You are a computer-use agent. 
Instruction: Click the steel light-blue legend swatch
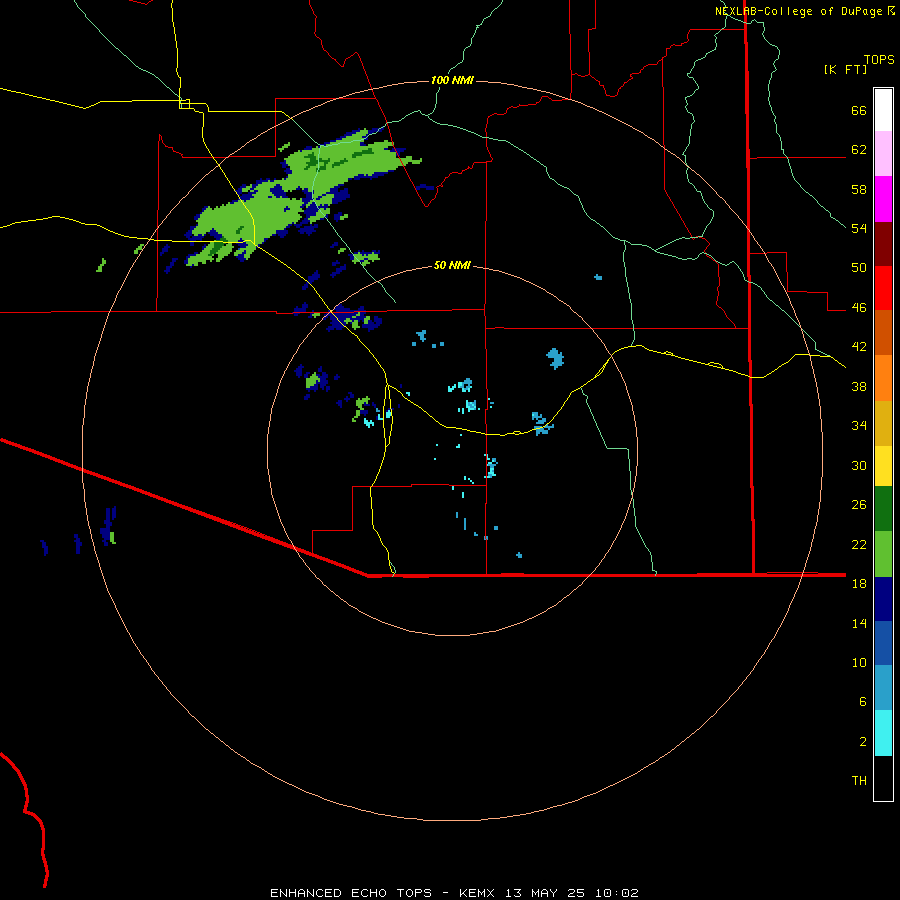pyautogui.click(x=883, y=687)
